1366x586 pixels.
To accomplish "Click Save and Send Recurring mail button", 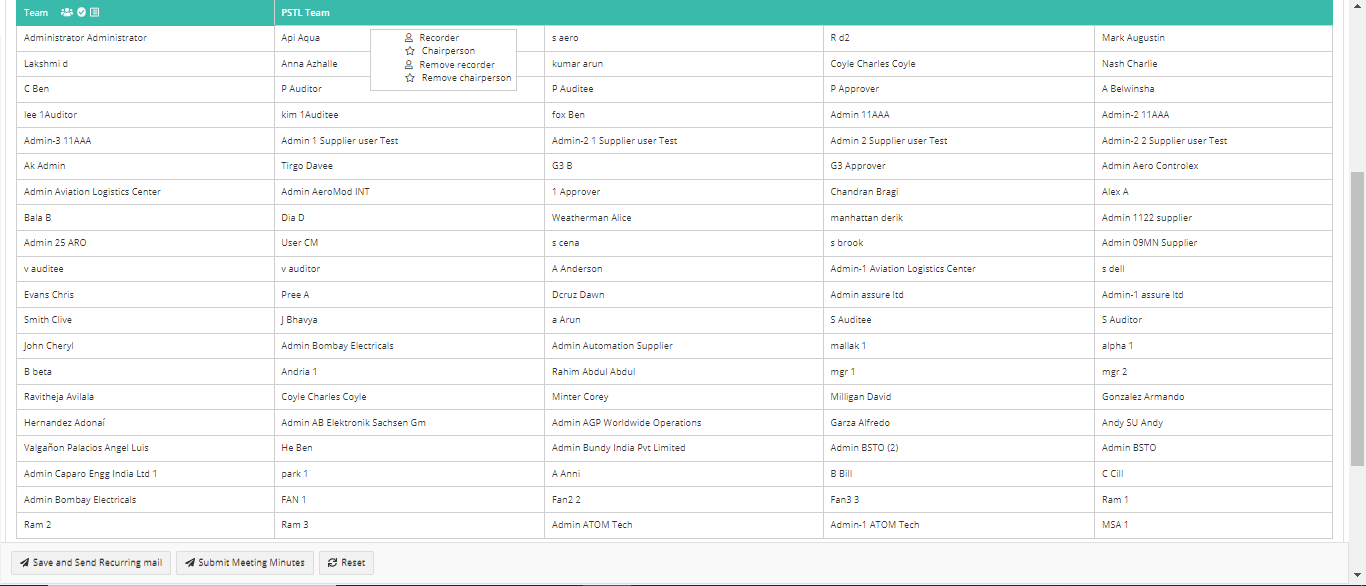I will tap(91, 563).
